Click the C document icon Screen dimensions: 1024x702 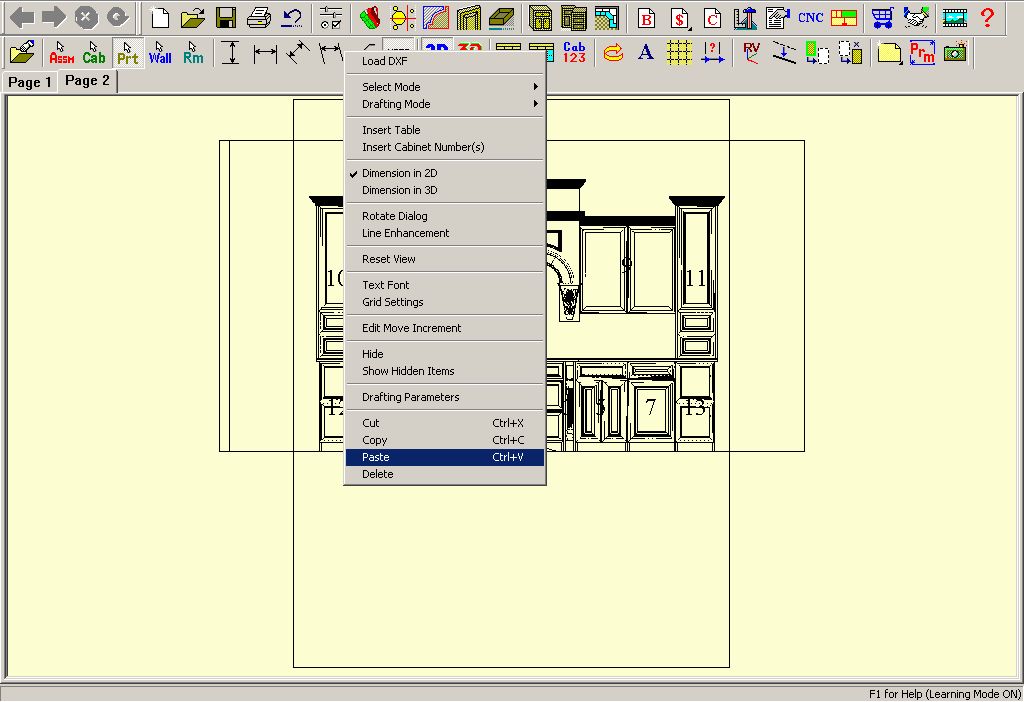pos(712,18)
